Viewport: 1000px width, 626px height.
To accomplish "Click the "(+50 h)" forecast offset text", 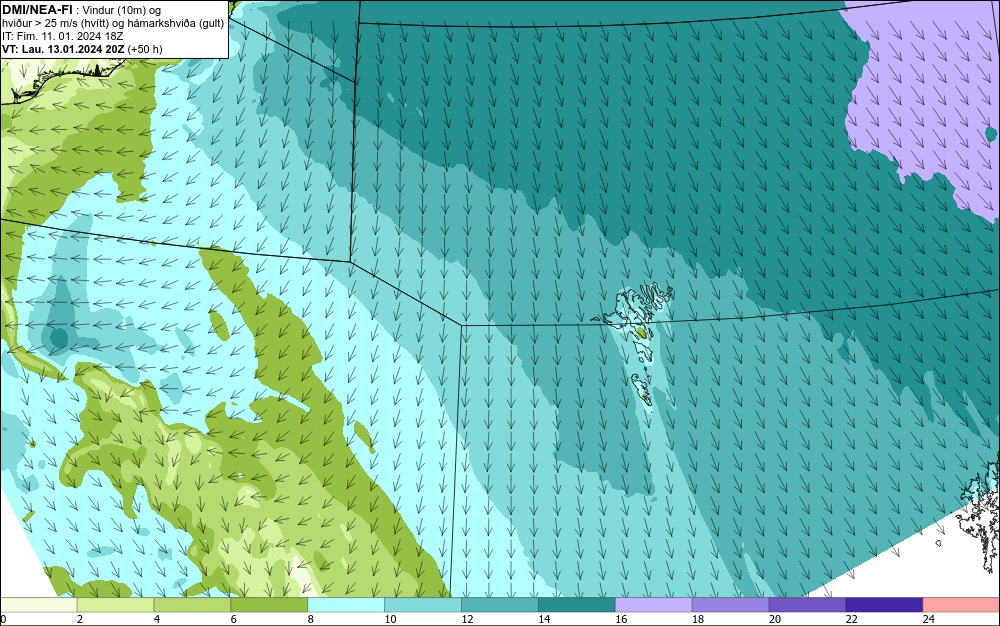I will tap(145, 49).
